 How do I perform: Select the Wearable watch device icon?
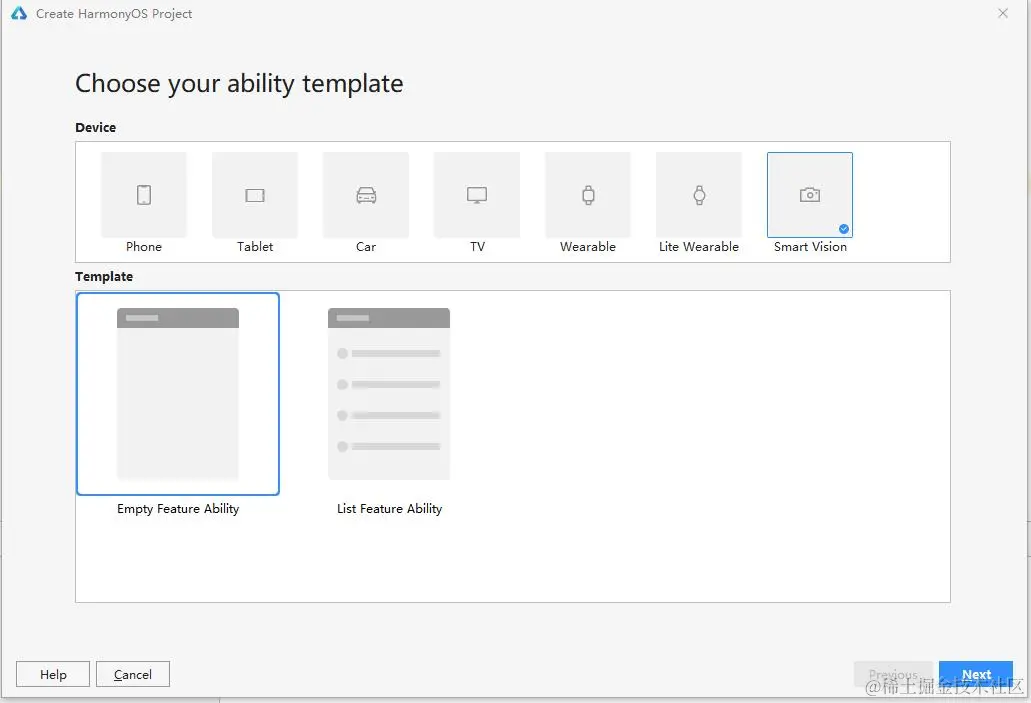coord(588,195)
